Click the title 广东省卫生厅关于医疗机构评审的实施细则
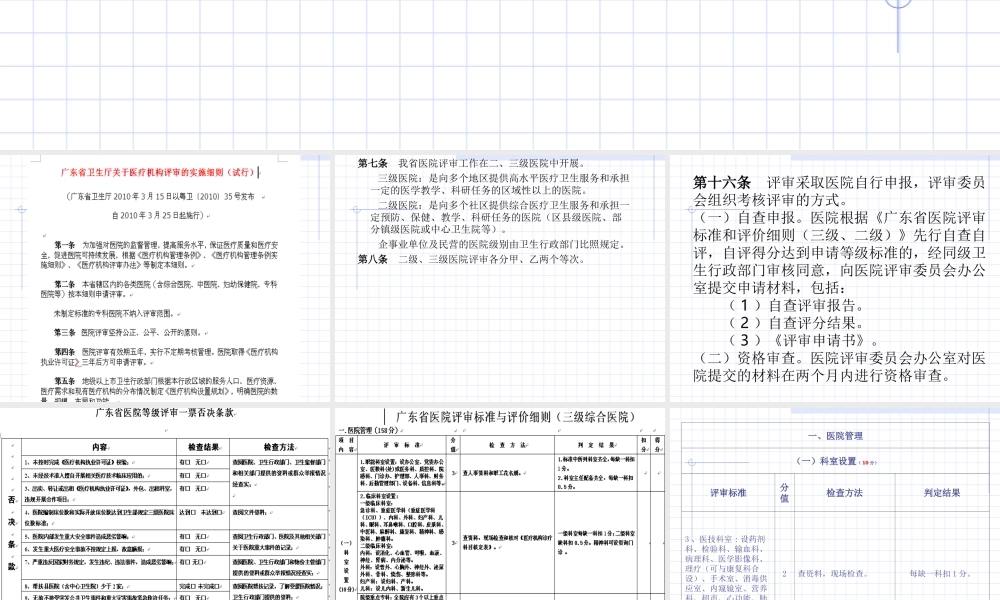 click(160, 170)
